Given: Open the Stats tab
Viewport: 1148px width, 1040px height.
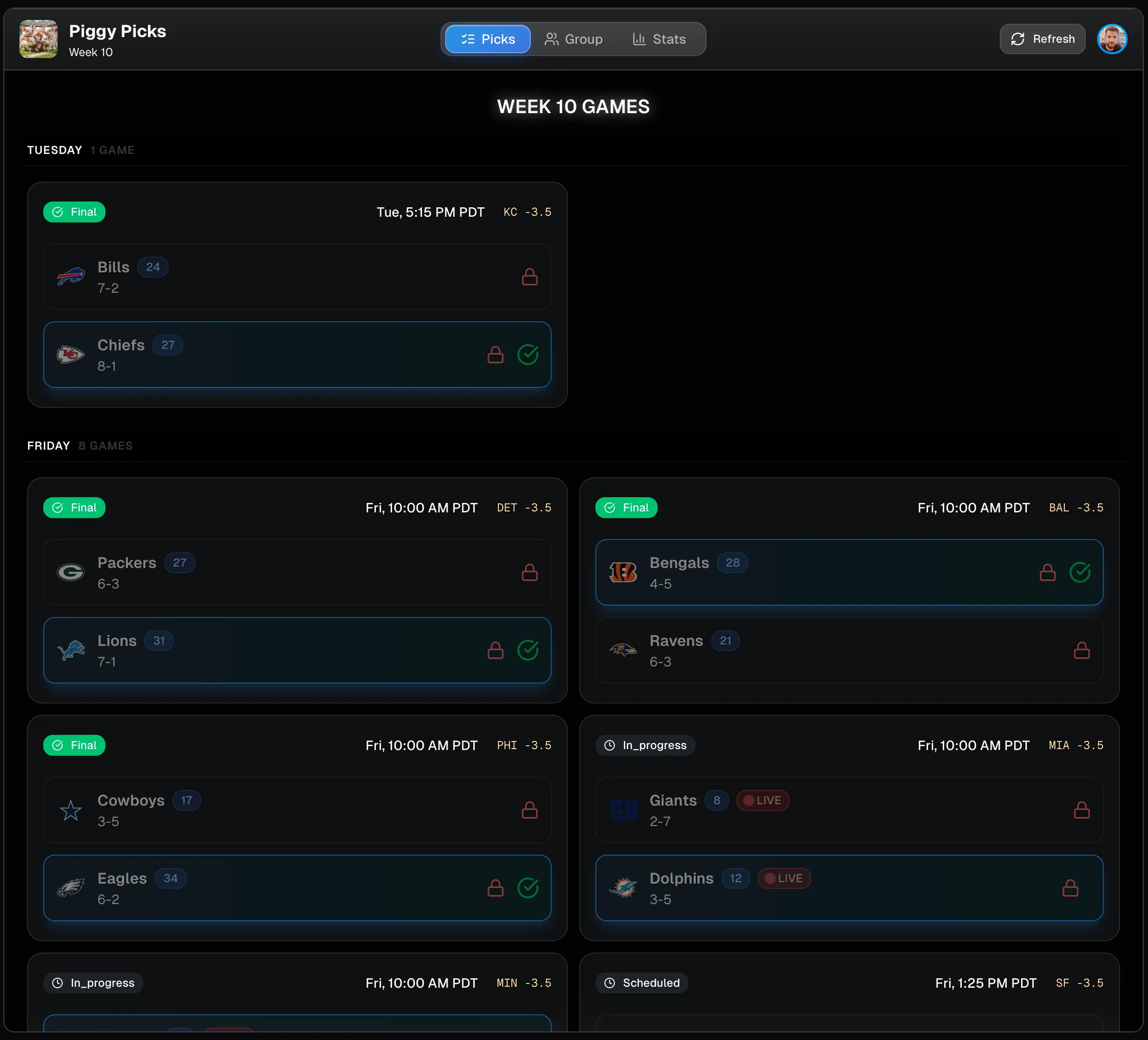Looking at the screenshot, I should coord(659,39).
